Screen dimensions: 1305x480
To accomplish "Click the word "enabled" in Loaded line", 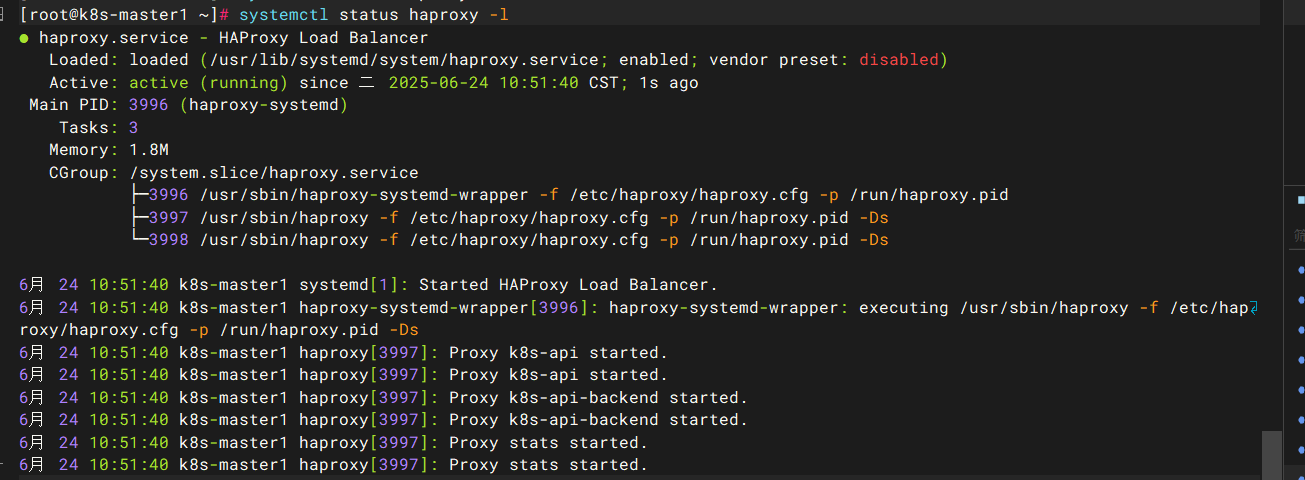I will coord(654,60).
